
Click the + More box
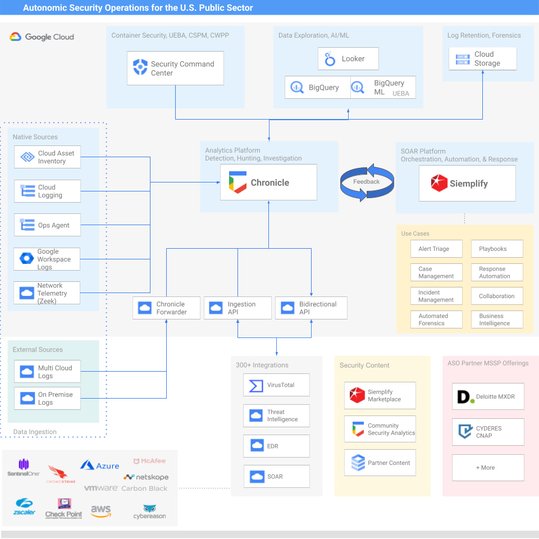[x=488, y=468]
